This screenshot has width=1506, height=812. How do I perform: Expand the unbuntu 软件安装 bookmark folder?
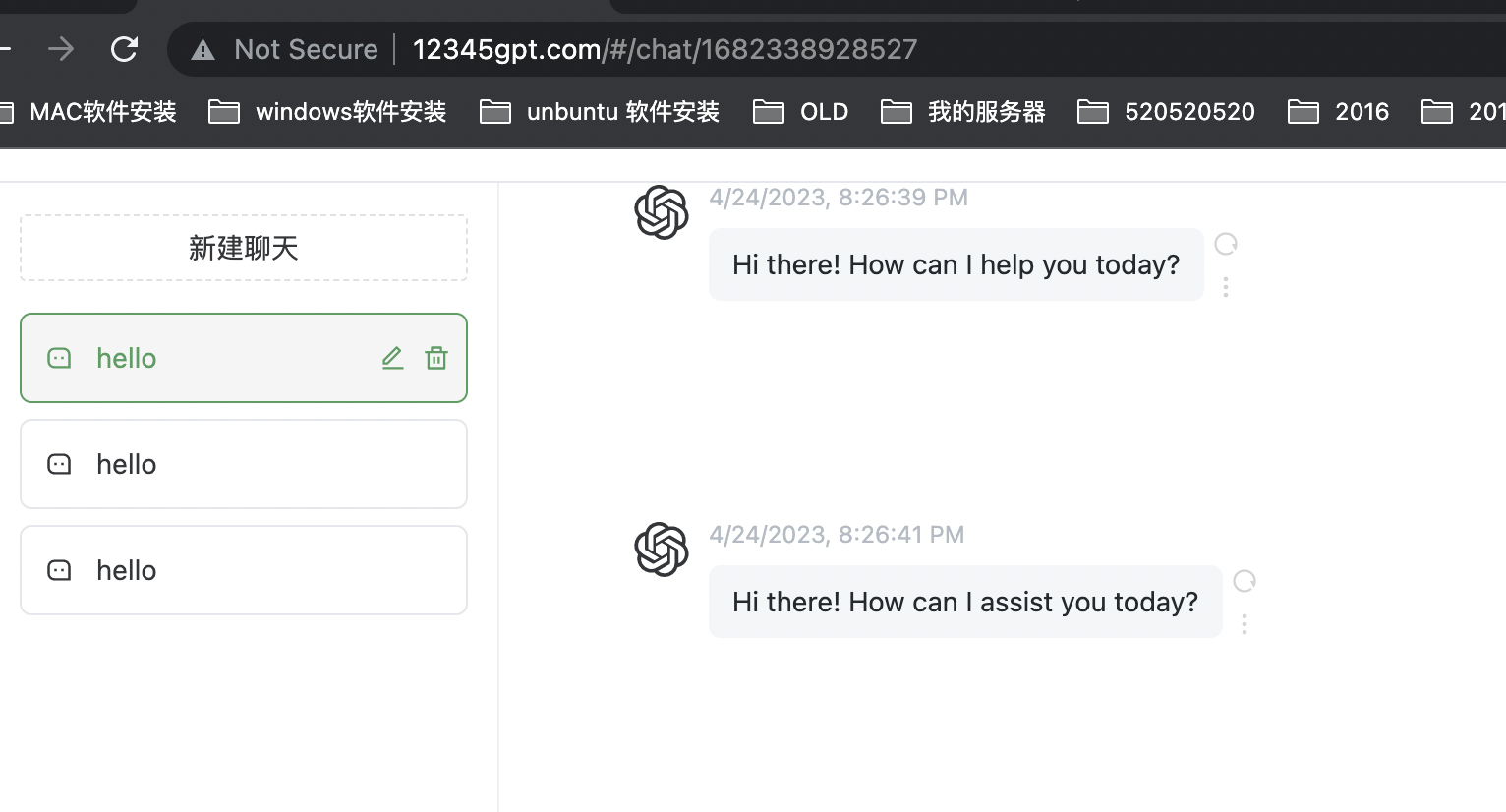point(601,112)
